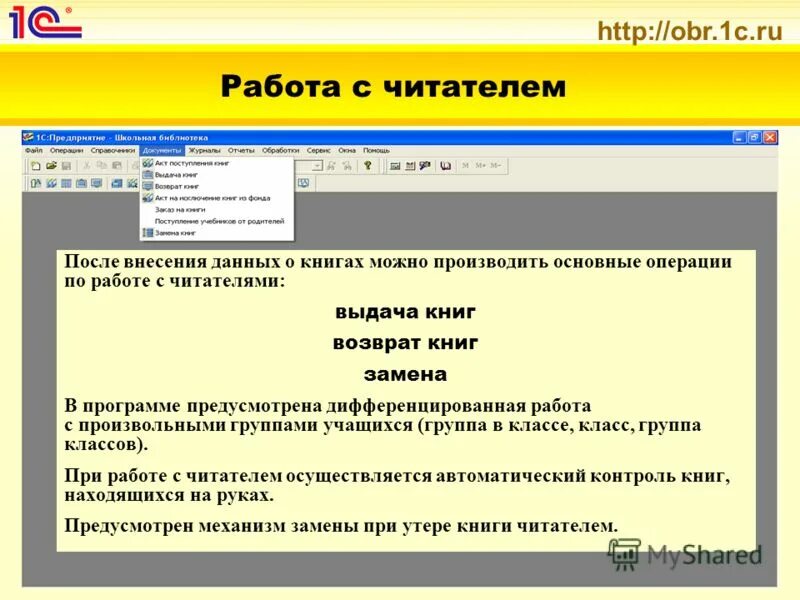Click the 1C:Предприятие title bar app icon
Image resolution: width=800 pixels, height=600 pixels.
pos(28,137)
